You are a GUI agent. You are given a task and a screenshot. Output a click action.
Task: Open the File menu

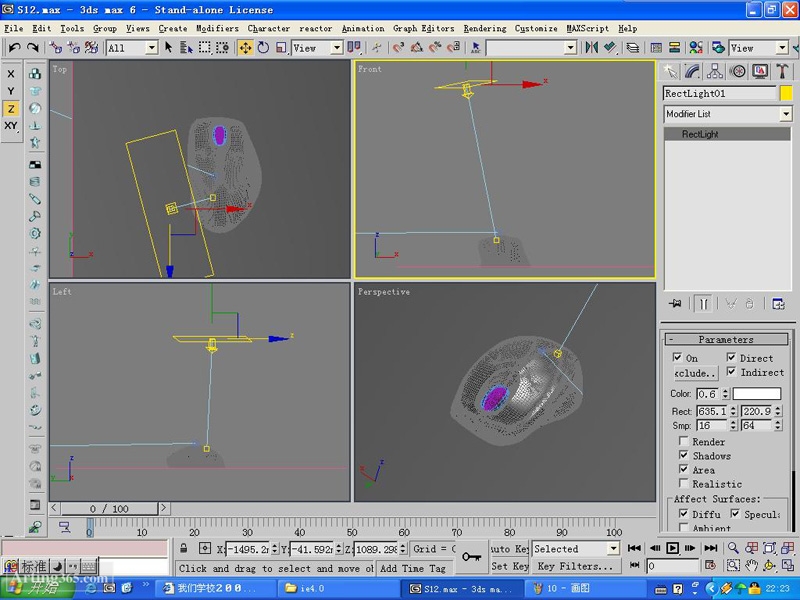click(x=14, y=29)
